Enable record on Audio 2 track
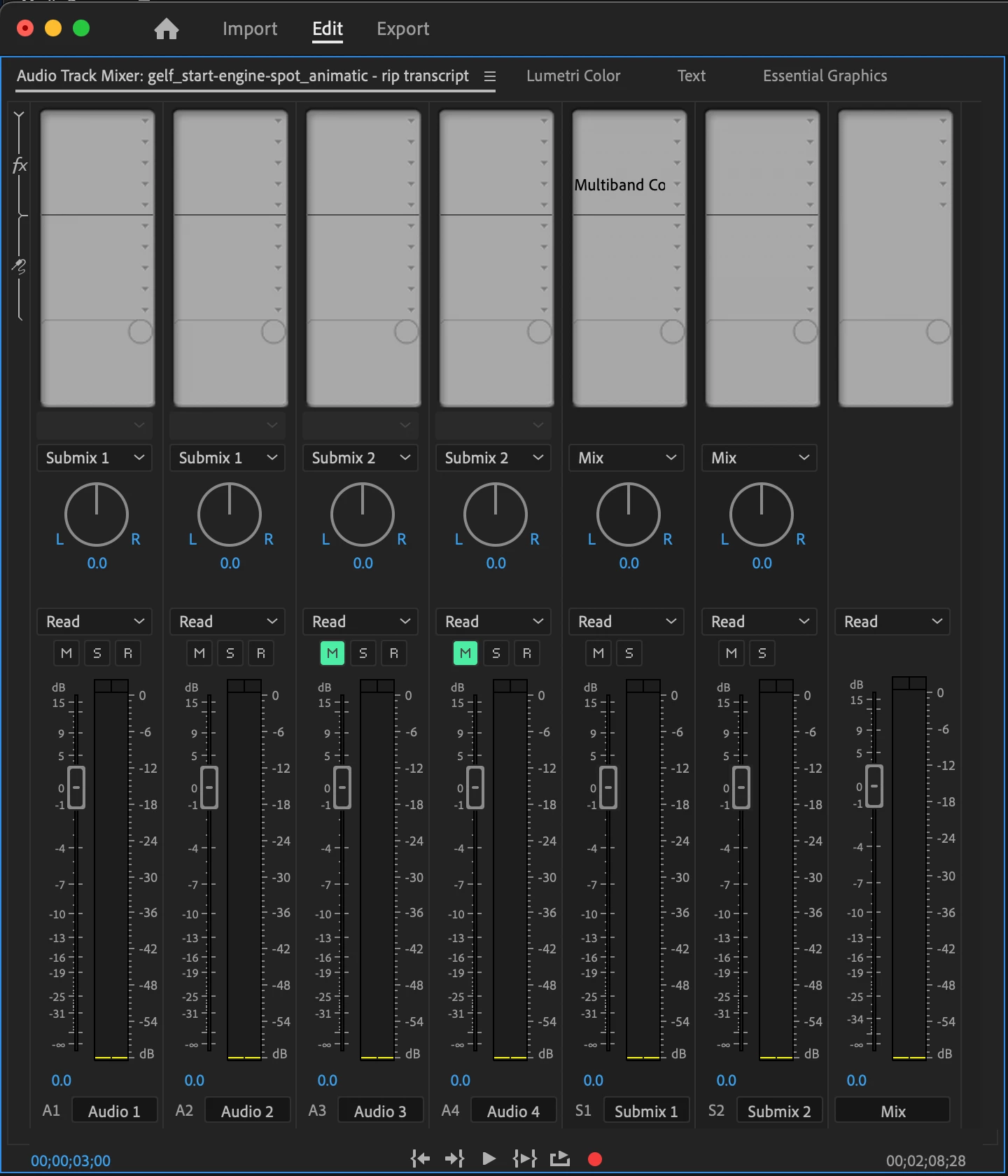The height and width of the screenshot is (1176, 1008). (261, 653)
